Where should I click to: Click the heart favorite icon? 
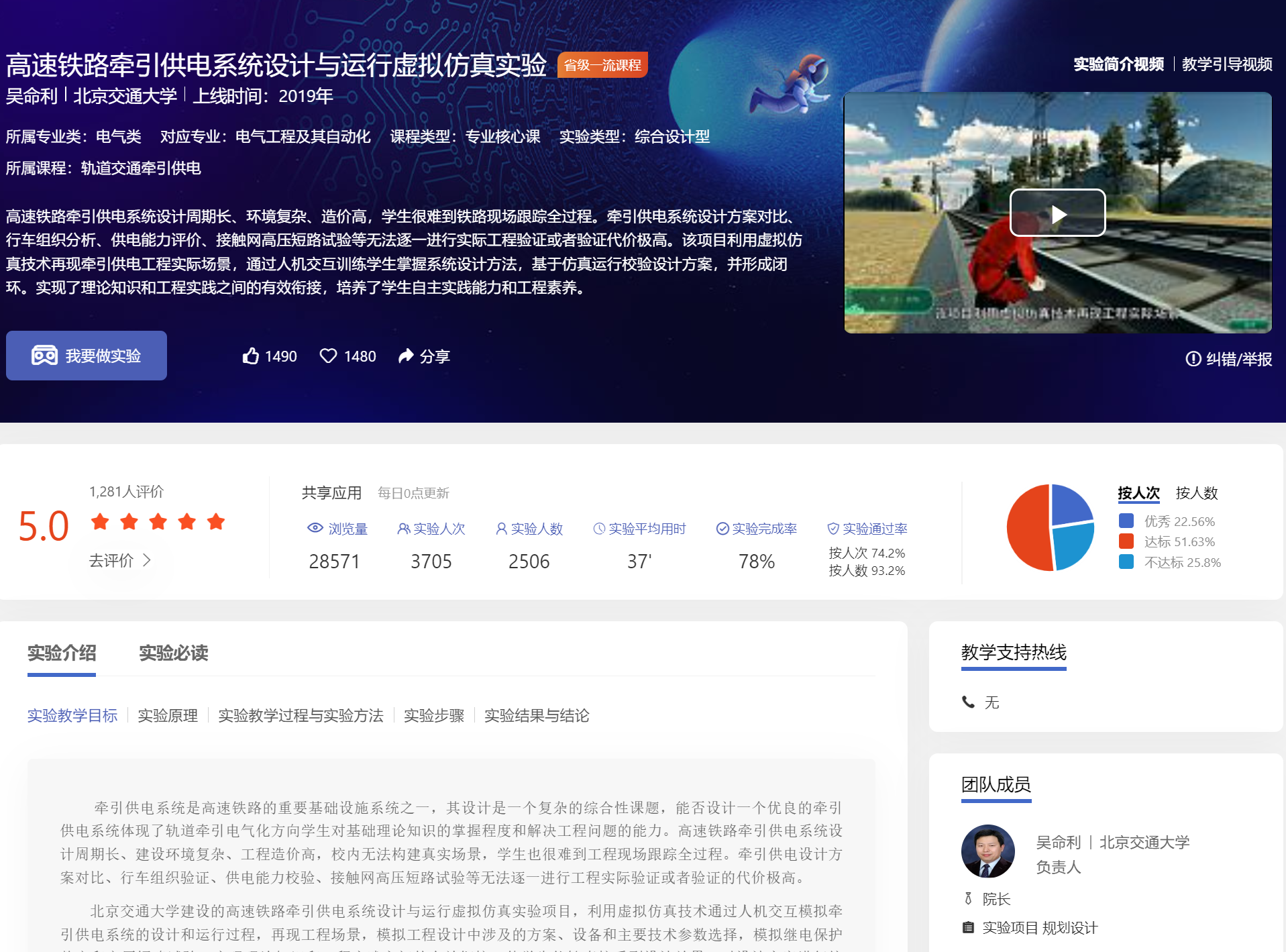click(328, 356)
